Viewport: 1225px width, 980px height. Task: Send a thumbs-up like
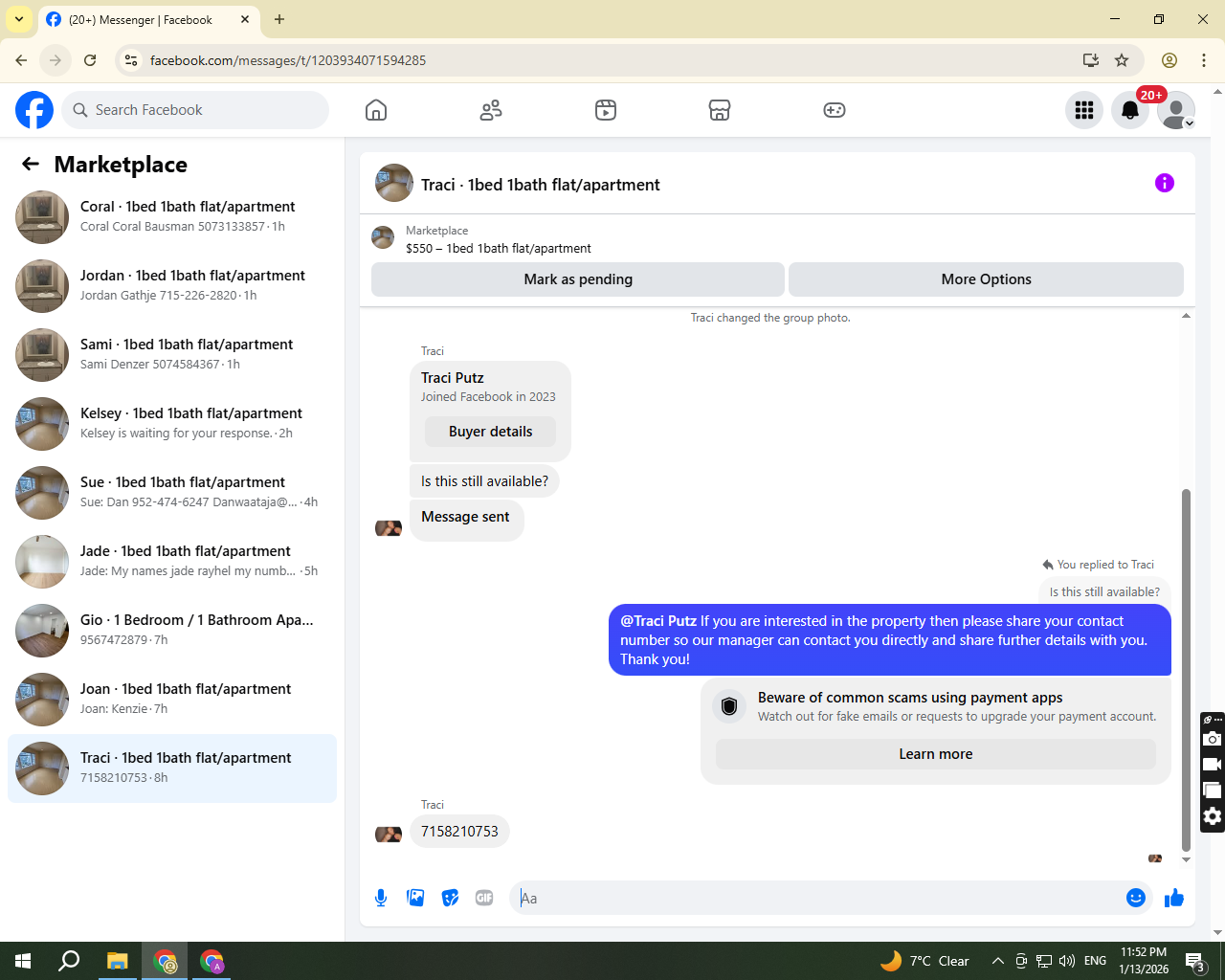(1174, 898)
